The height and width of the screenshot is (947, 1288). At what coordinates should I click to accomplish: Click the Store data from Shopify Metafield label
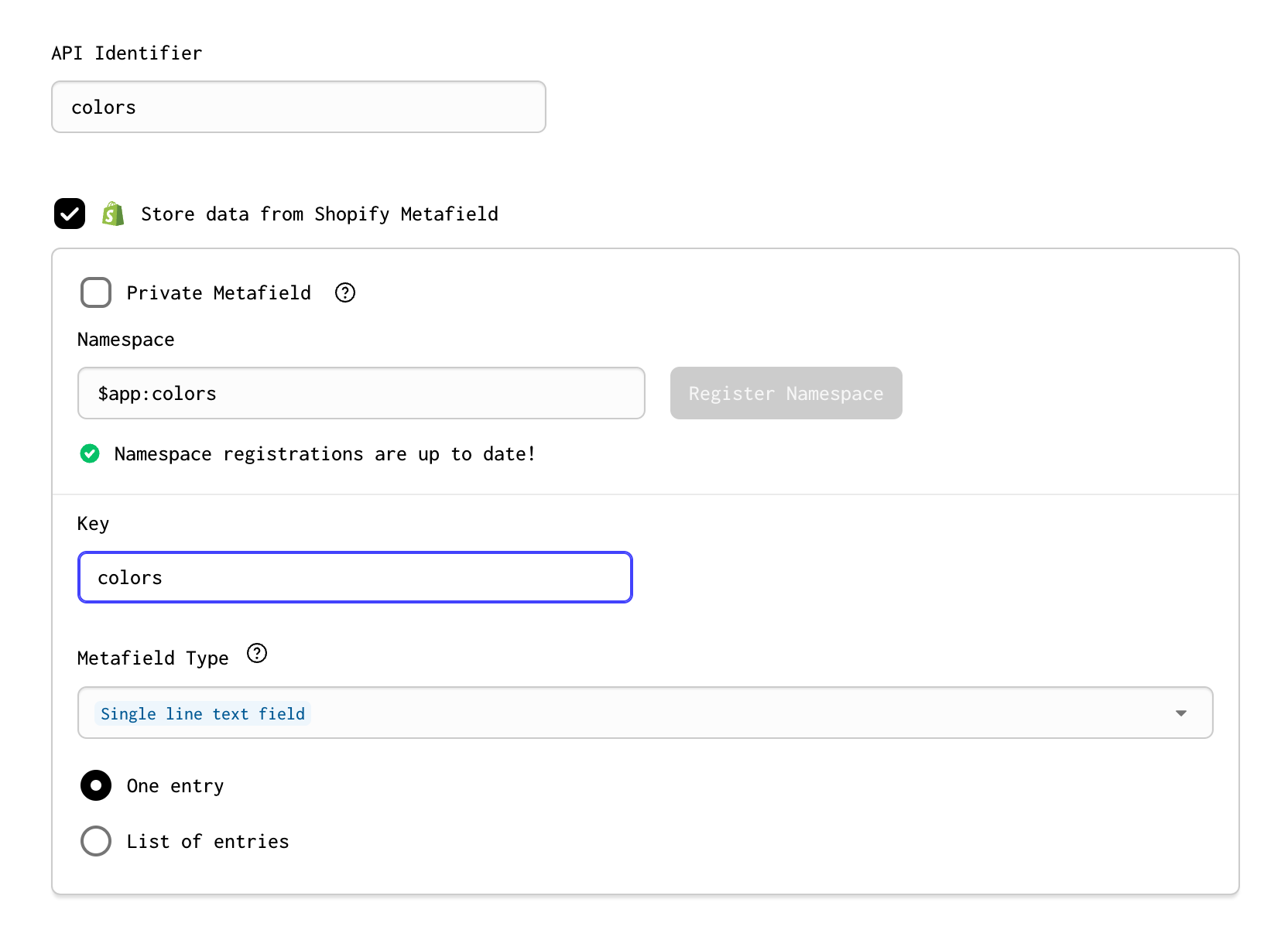(320, 214)
